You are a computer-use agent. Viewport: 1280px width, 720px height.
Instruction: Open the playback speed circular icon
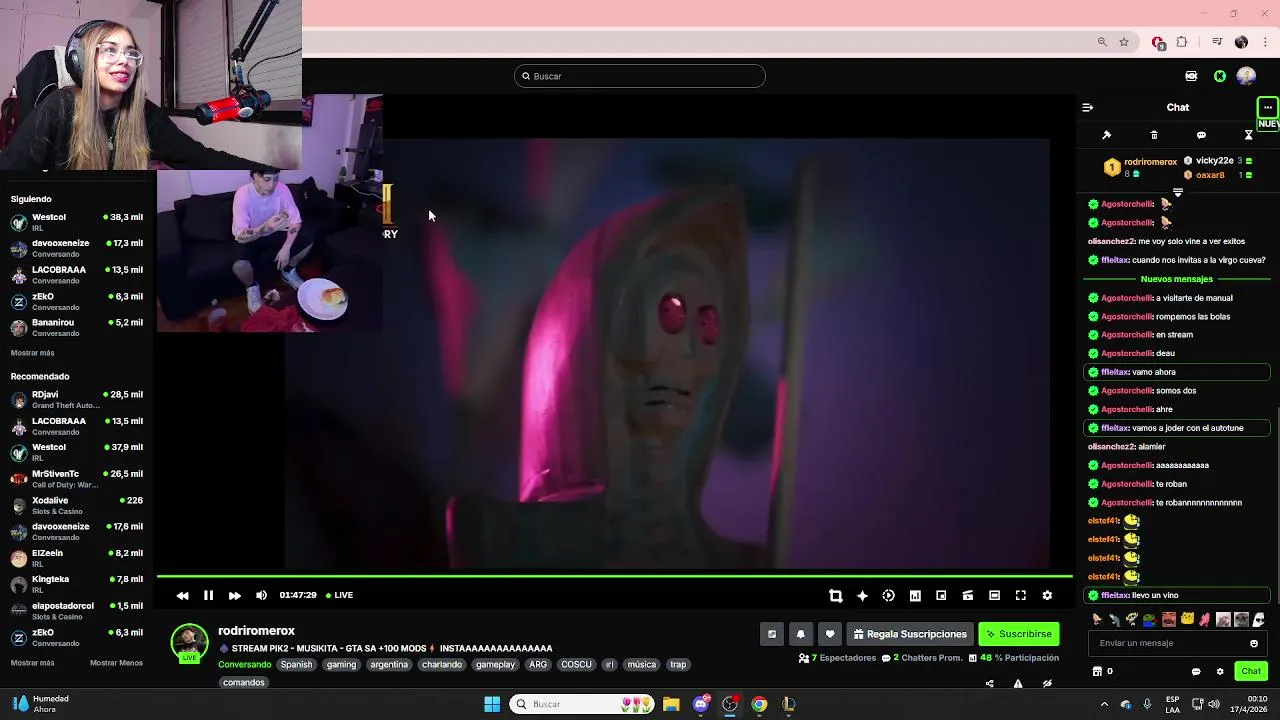click(x=888, y=595)
